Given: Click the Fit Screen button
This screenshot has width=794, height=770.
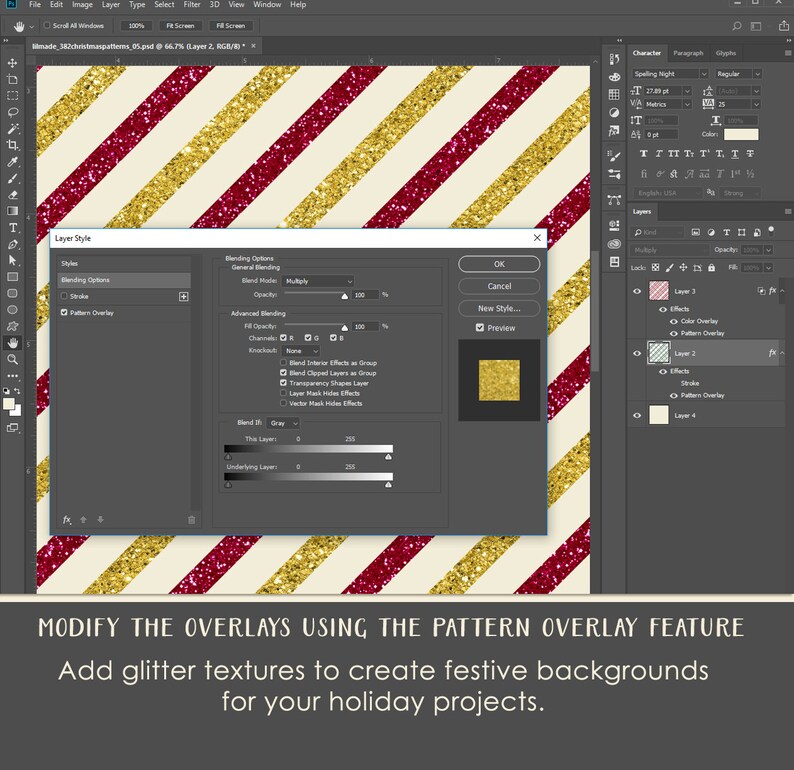Looking at the screenshot, I should tap(180, 26).
